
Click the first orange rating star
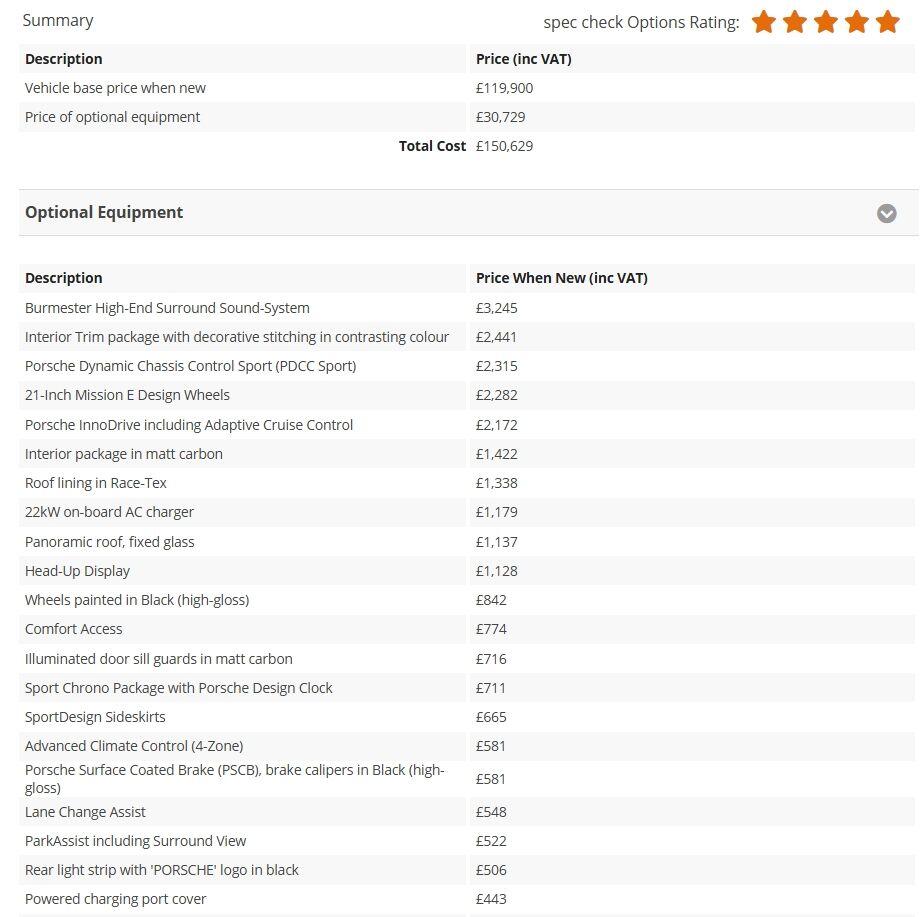pos(764,22)
